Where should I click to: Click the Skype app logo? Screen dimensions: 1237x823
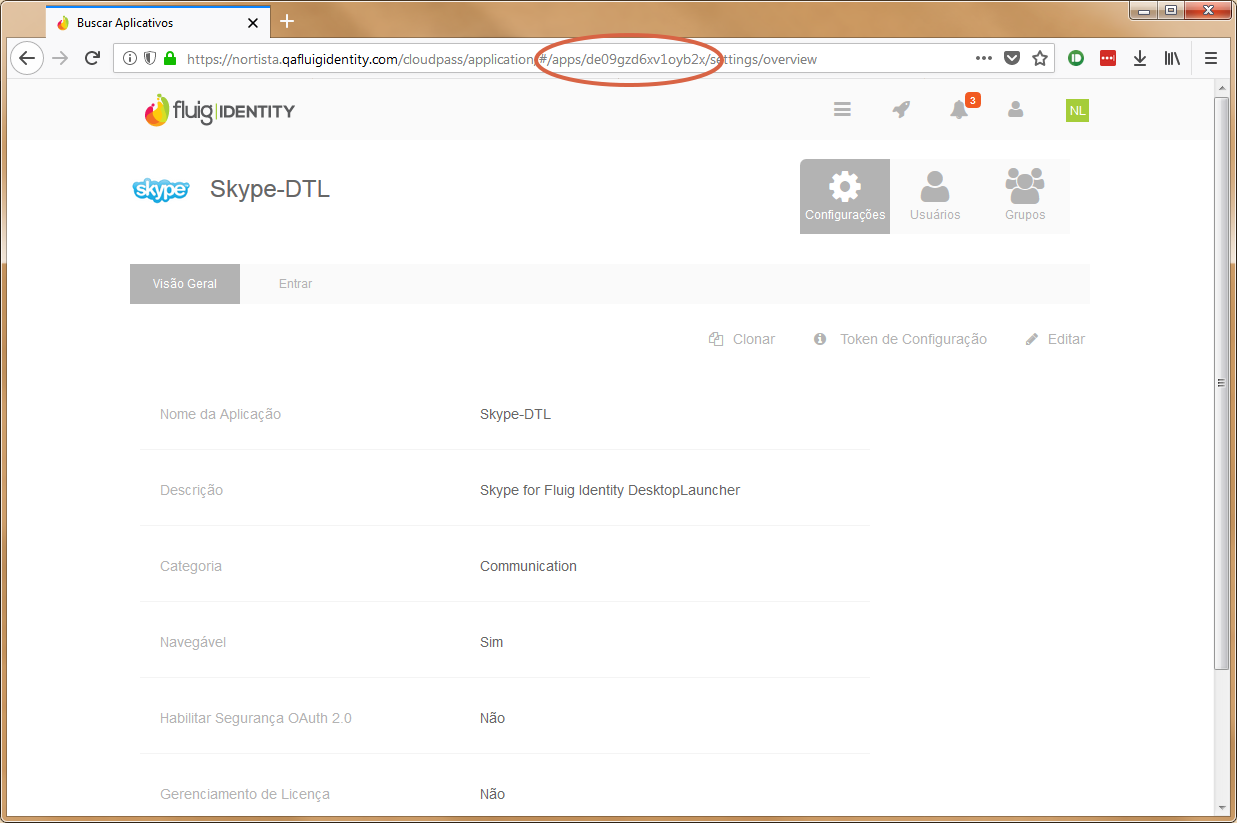(161, 190)
